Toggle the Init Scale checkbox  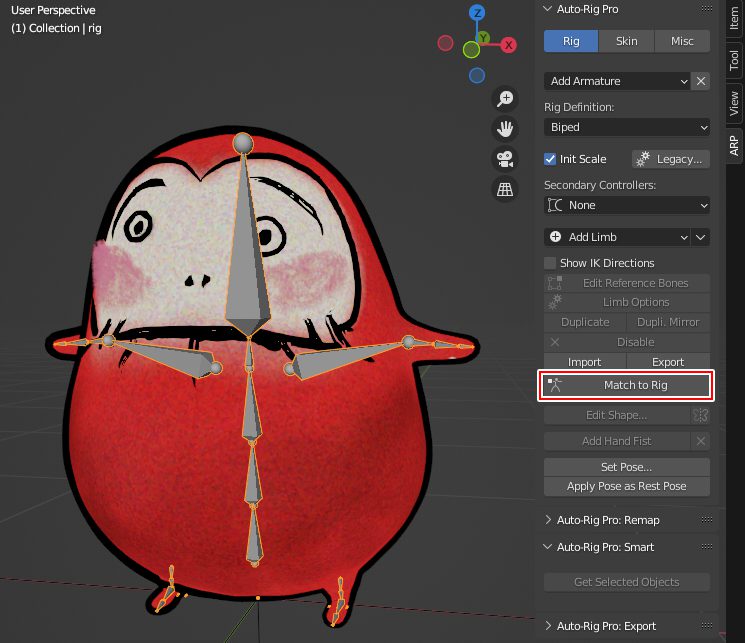[550, 159]
